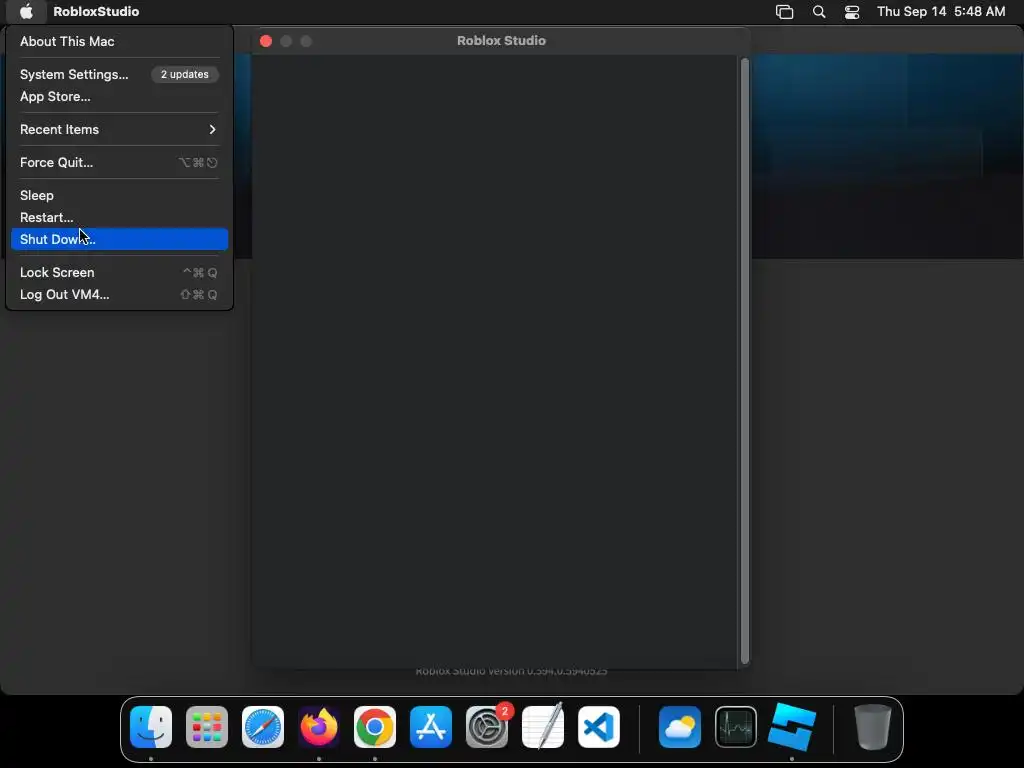This screenshot has height=768, width=1024.
Task: Expand the Recent Items submenu
Action: [x=120, y=129]
